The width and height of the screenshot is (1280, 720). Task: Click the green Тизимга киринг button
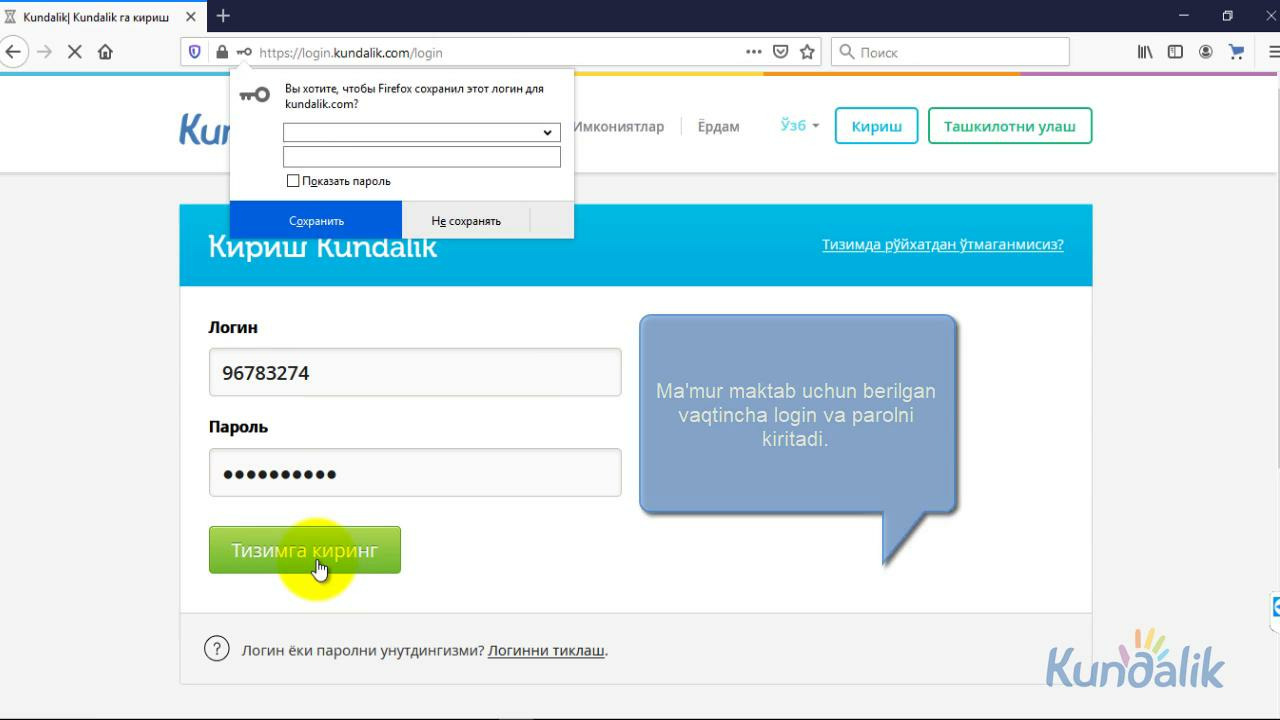click(x=305, y=550)
